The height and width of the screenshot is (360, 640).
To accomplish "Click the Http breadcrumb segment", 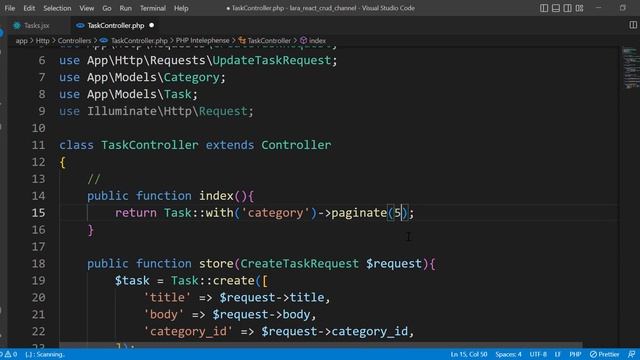I will pos(42,40).
